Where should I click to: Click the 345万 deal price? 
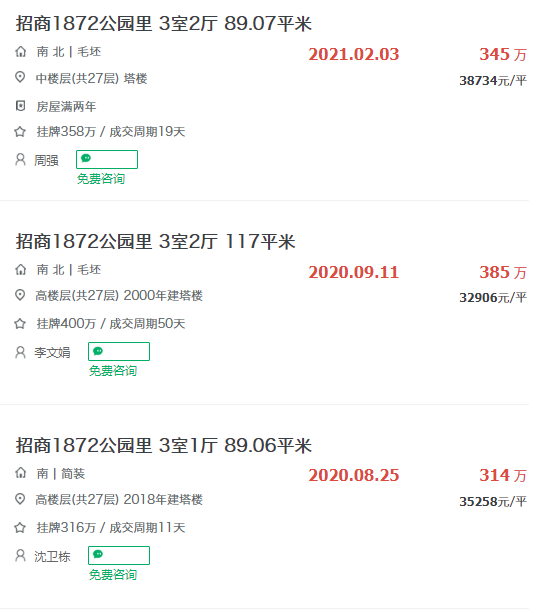click(x=503, y=54)
